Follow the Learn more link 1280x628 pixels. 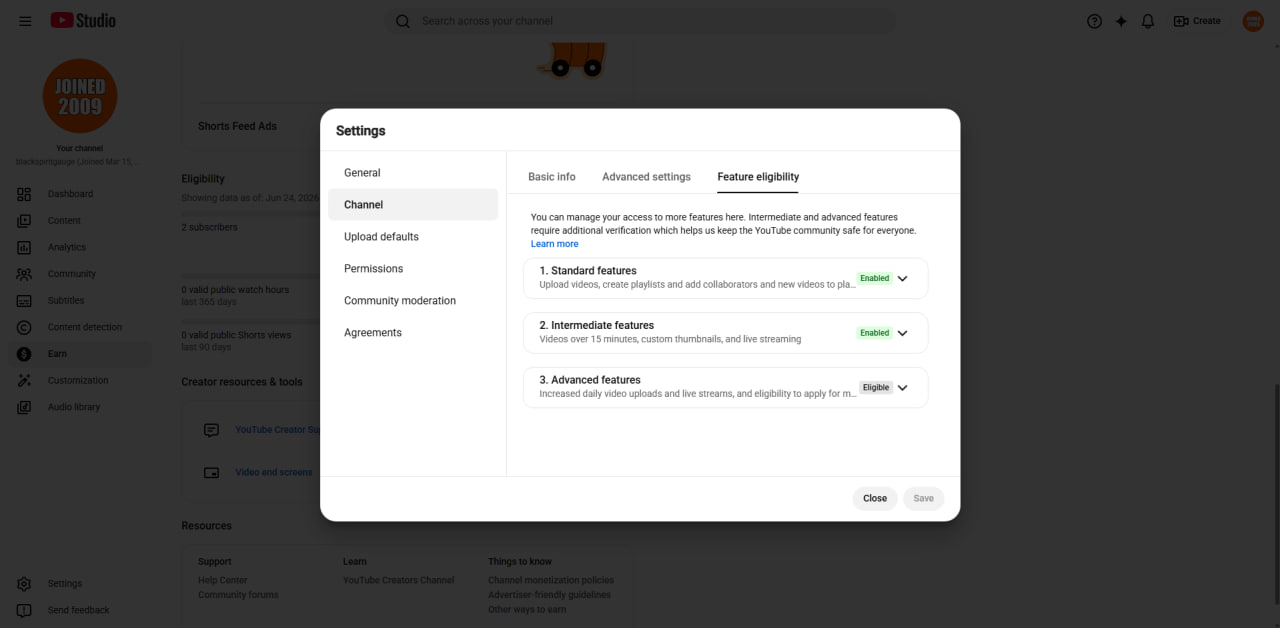click(554, 244)
